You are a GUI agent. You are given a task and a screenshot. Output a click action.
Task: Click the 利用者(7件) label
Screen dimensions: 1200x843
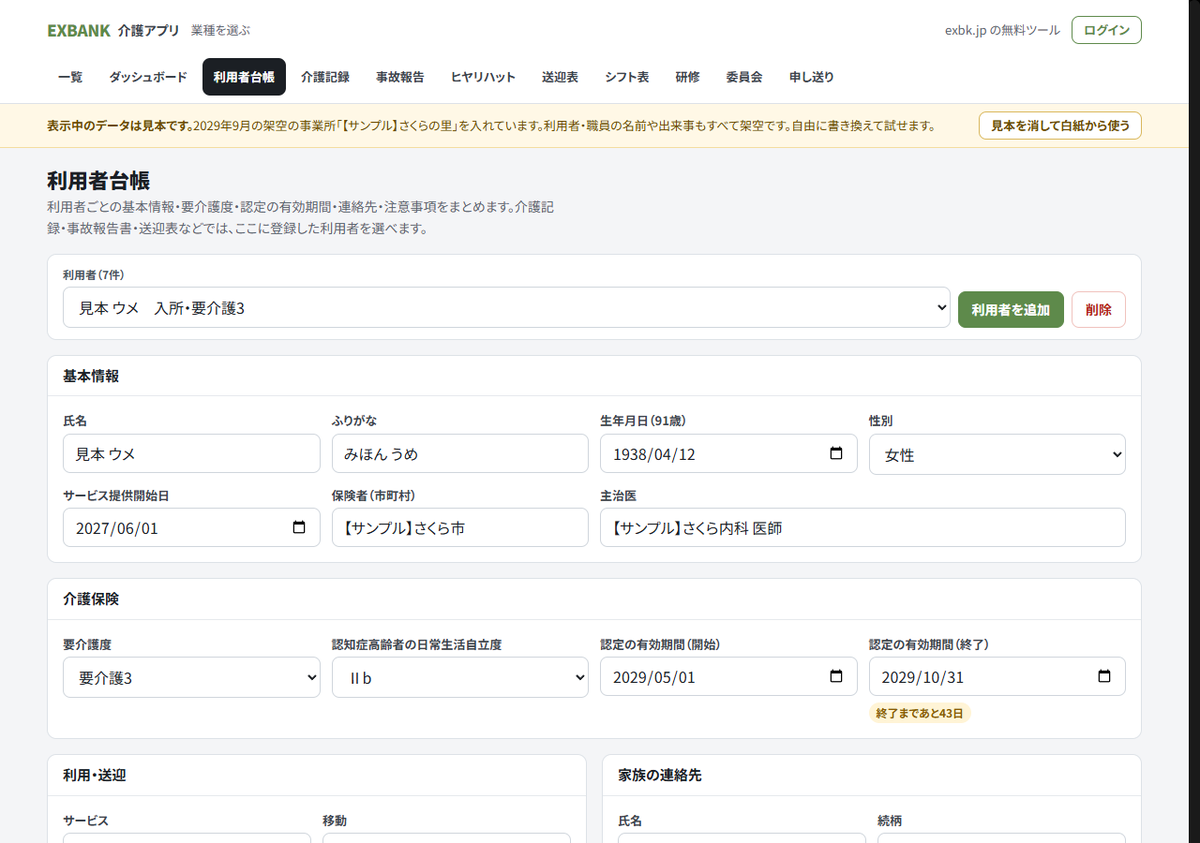93,274
